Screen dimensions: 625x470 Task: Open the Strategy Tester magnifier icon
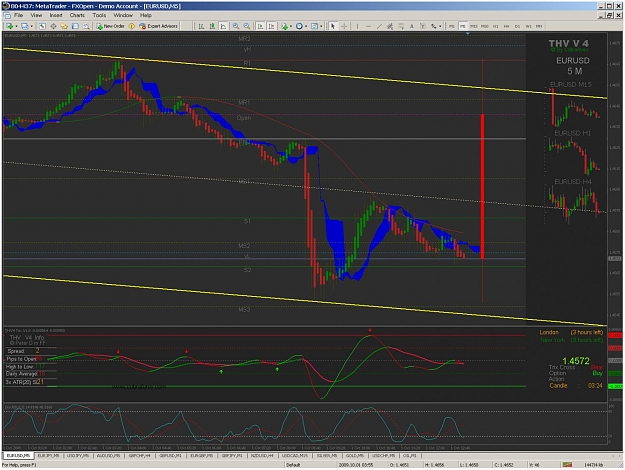[86, 26]
